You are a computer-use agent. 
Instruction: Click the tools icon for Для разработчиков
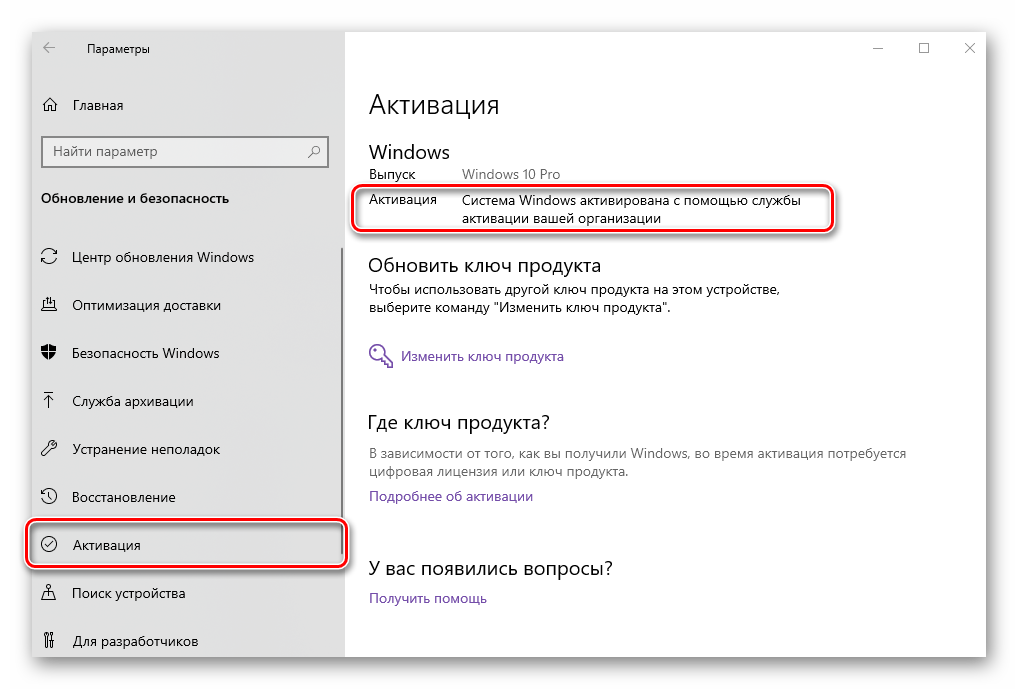click(x=49, y=640)
